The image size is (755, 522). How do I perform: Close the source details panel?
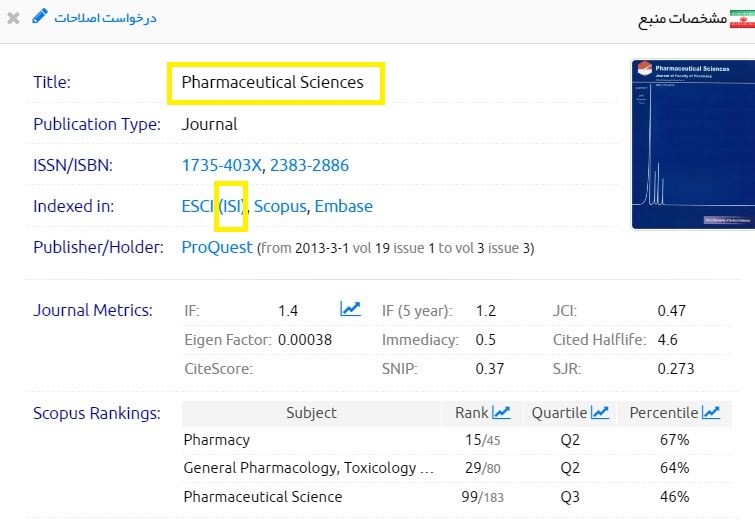(13, 18)
